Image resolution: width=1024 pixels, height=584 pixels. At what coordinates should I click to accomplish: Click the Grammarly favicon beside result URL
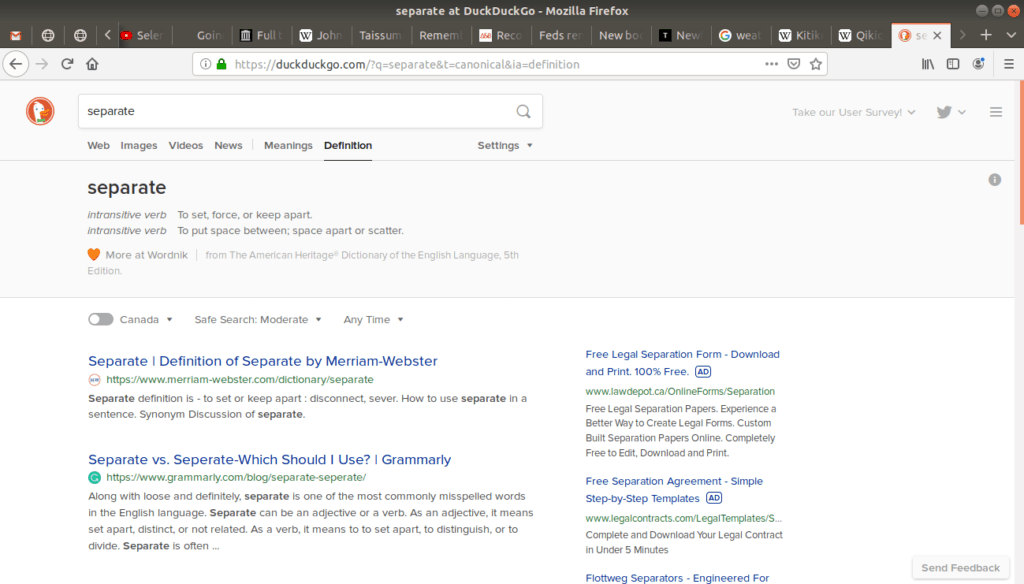click(x=95, y=478)
